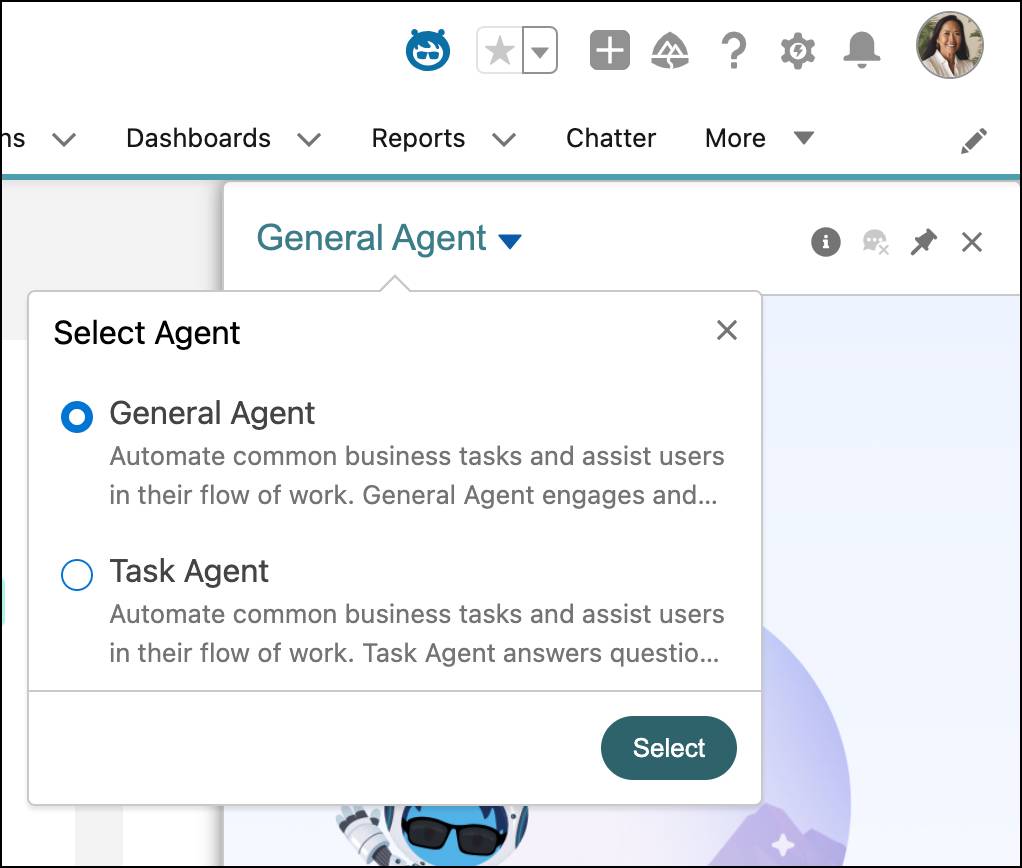This screenshot has width=1022, height=868.
Task: Expand the chevron left of Dashboards
Action: coord(64,139)
